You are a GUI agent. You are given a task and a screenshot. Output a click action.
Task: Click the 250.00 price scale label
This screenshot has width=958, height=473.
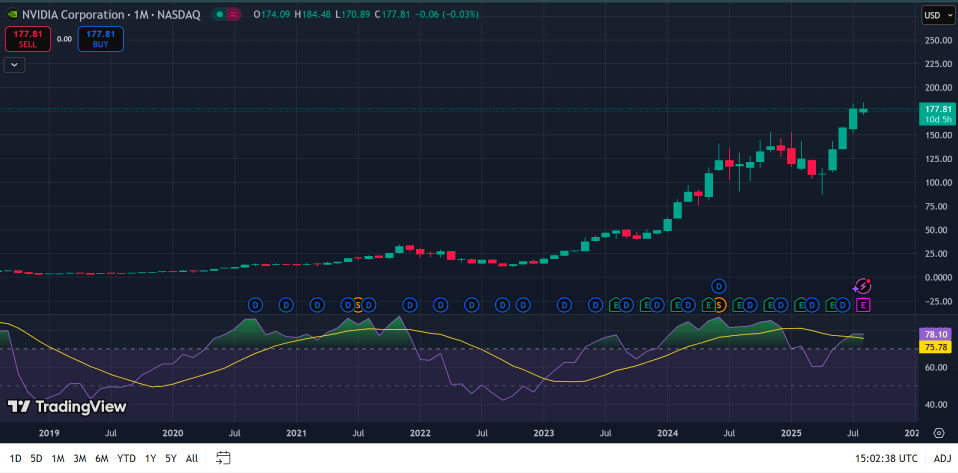(x=938, y=40)
